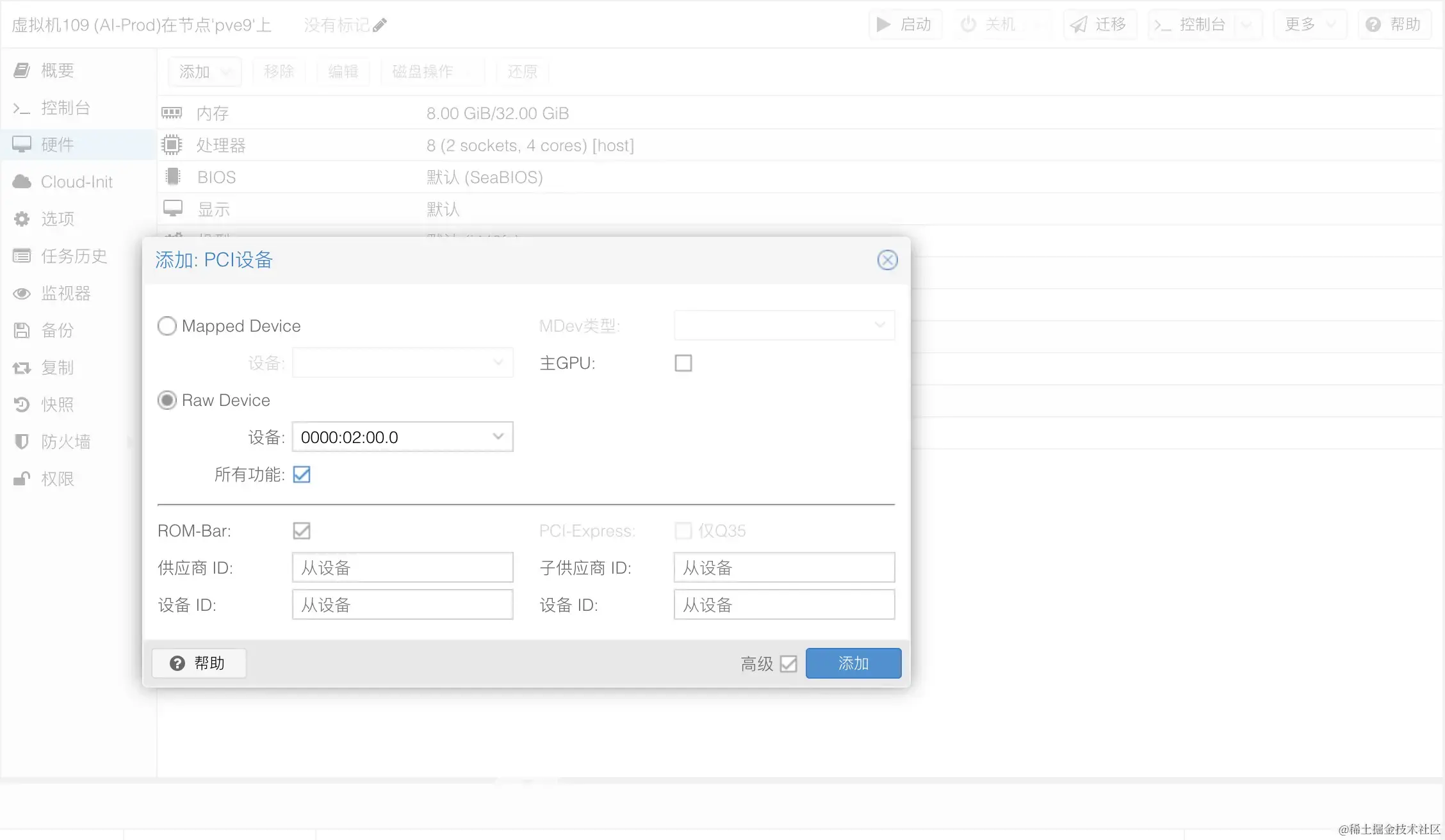Image resolution: width=1445 pixels, height=840 pixels.
Task: Select the Raw Device radio button
Action: (167, 400)
